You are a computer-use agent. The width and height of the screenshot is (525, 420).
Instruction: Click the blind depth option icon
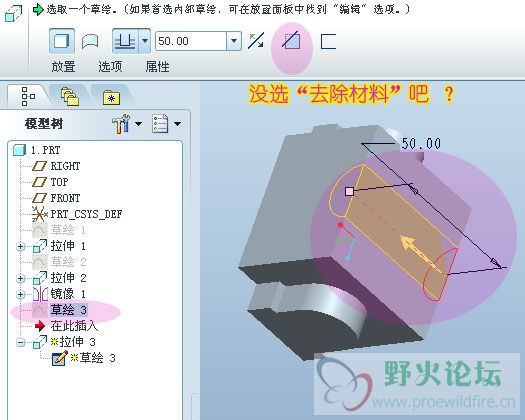pyautogui.click(x=125, y=41)
